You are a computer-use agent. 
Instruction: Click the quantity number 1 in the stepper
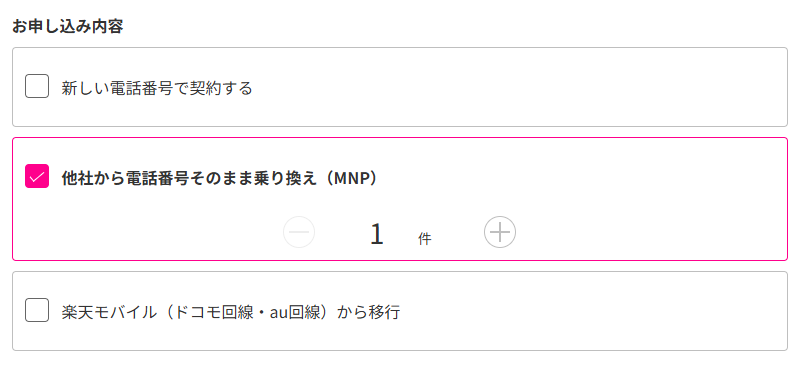(377, 234)
